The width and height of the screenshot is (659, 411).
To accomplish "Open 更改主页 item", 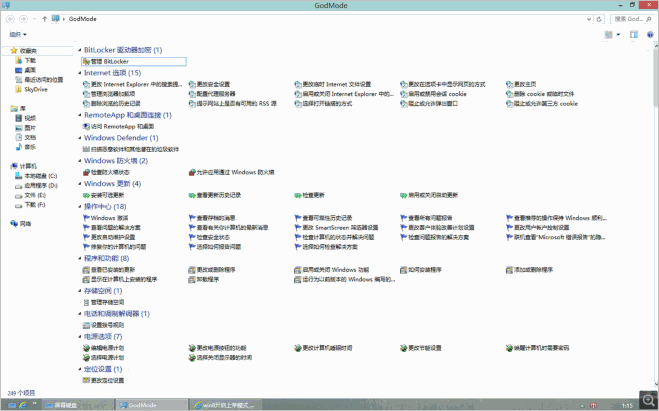I will pos(521,84).
